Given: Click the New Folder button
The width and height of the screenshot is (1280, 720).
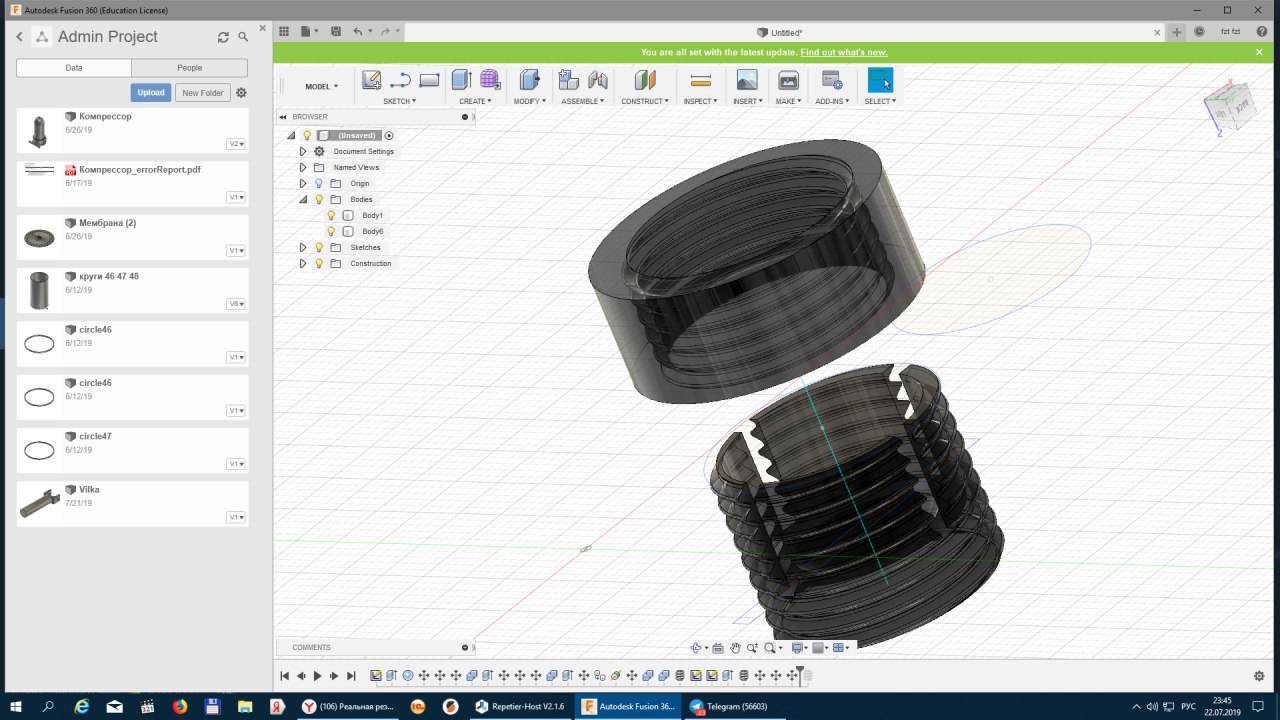Looking at the screenshot, I should tap(203, 93).
